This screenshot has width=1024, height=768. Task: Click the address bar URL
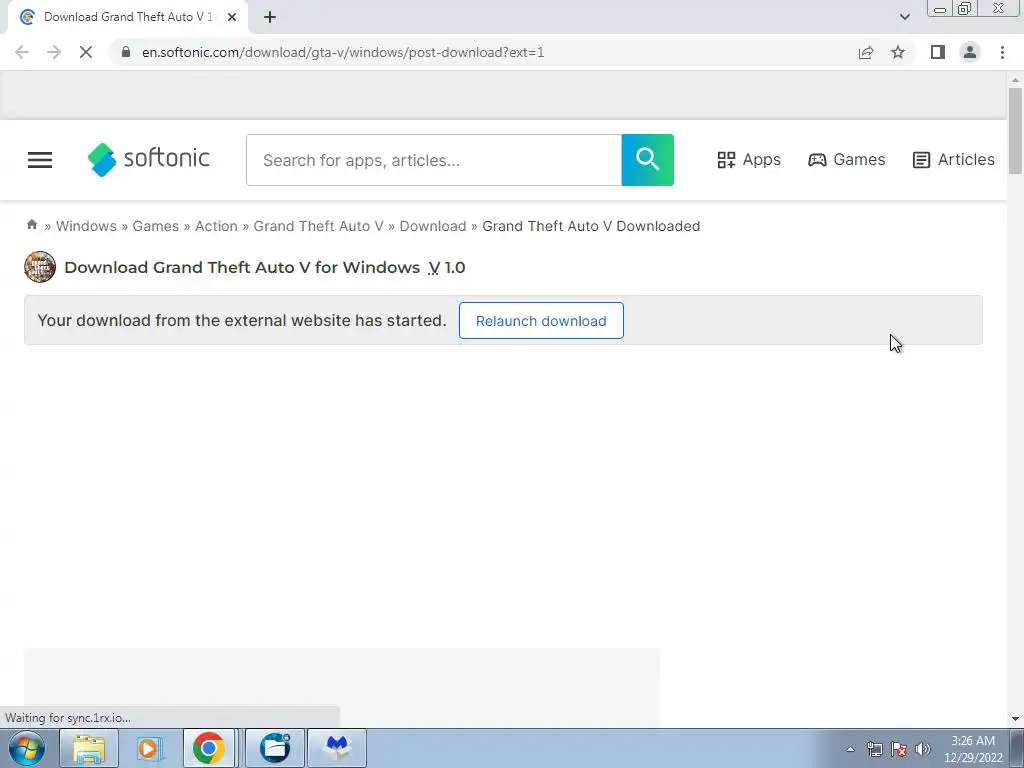click(343, 52)
